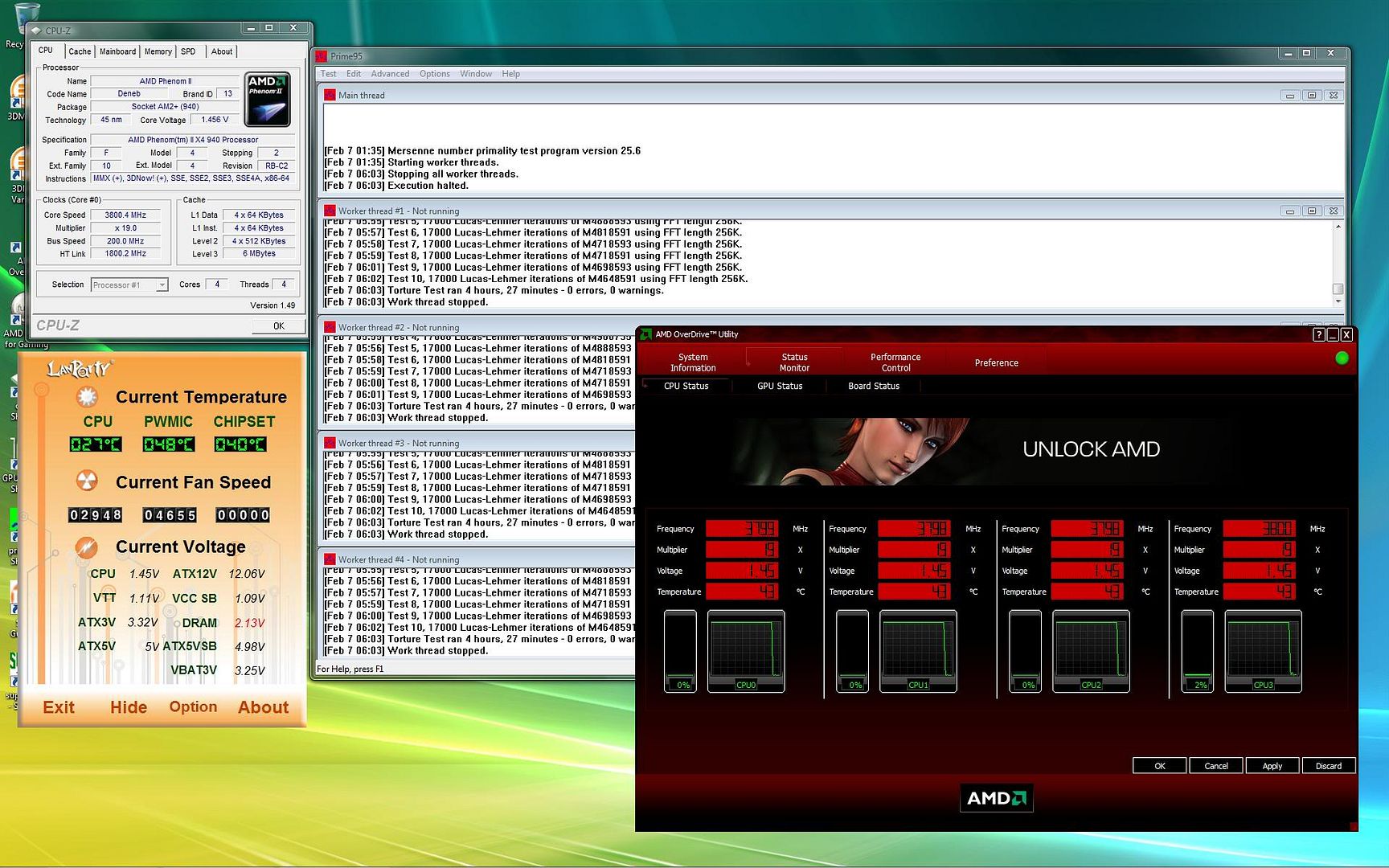Click OK in AMD OverDrive
This screenshot has height=868, width=1389.
1160,766
